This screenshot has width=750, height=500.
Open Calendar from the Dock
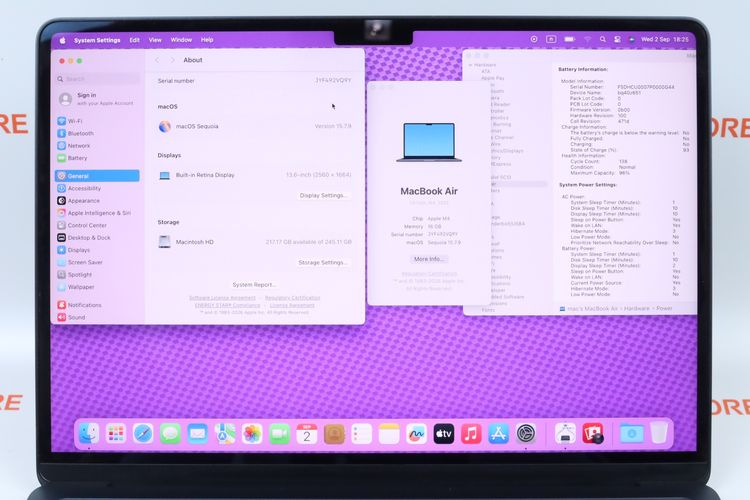tap(307, 433)
